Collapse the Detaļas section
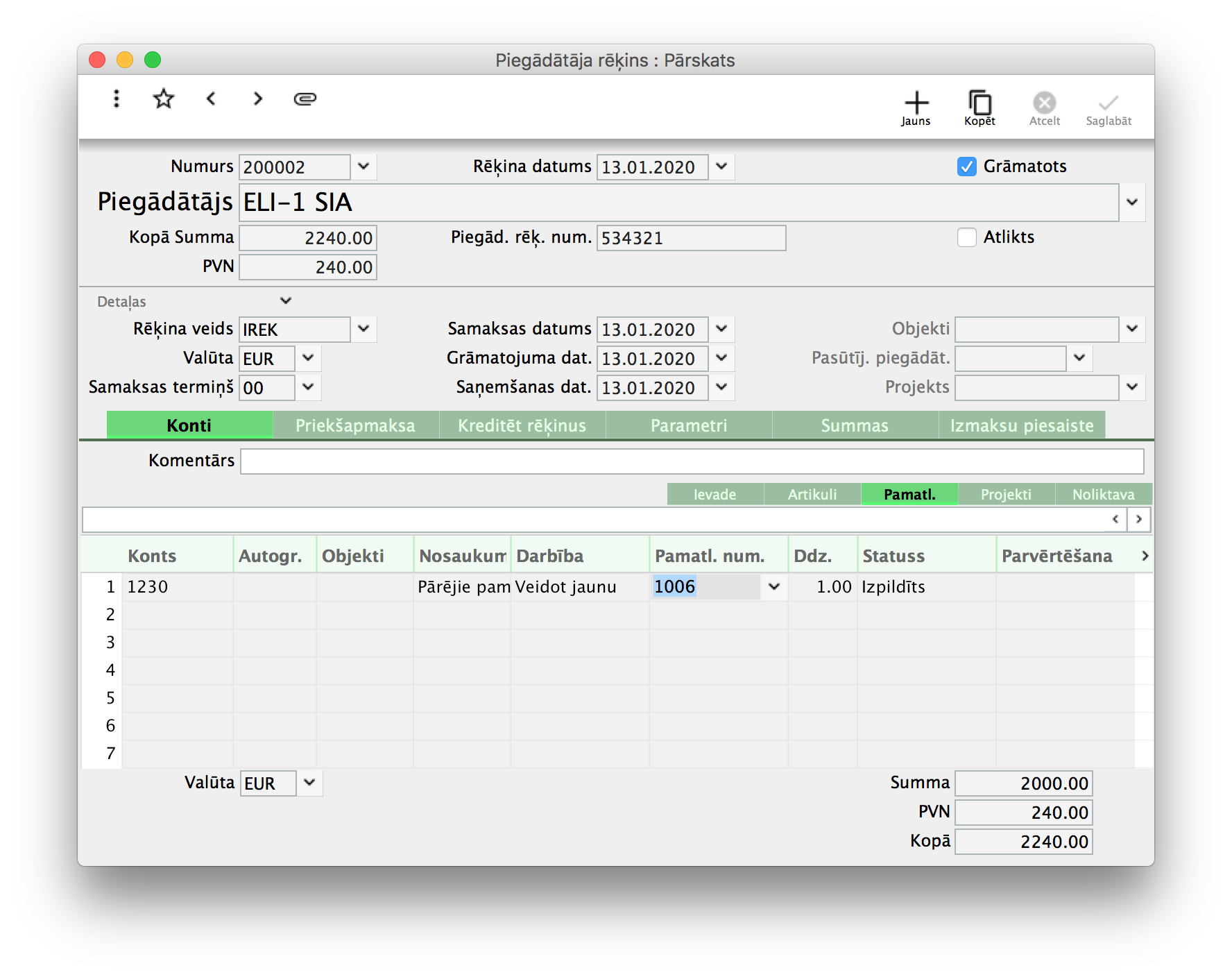Viewport: 1232px width, 977px height. click(286, 300)
